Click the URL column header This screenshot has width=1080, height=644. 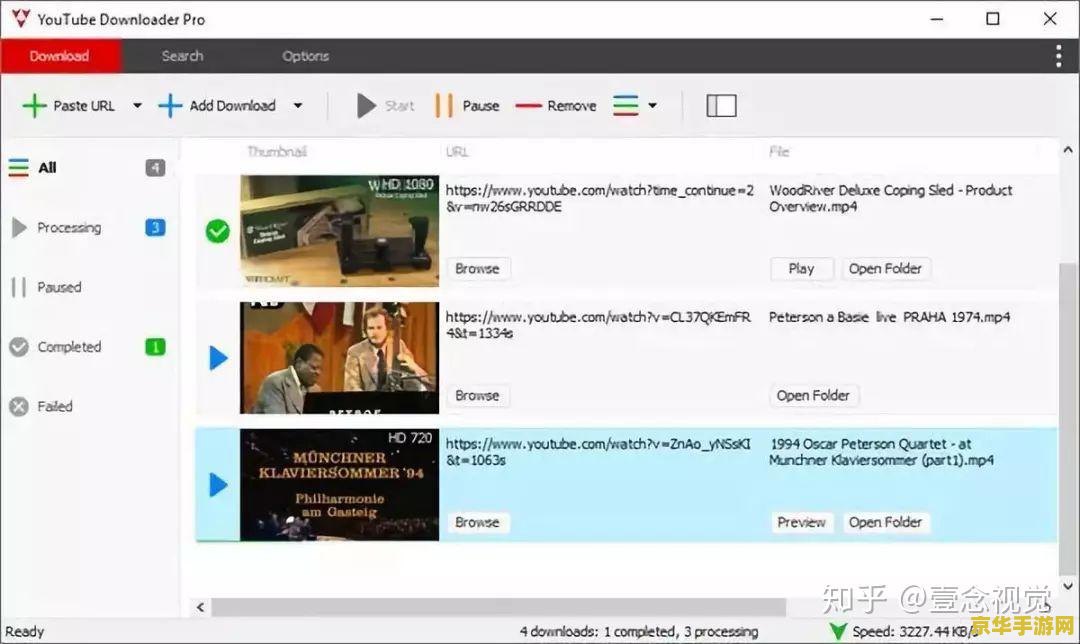tap(457, 152)
